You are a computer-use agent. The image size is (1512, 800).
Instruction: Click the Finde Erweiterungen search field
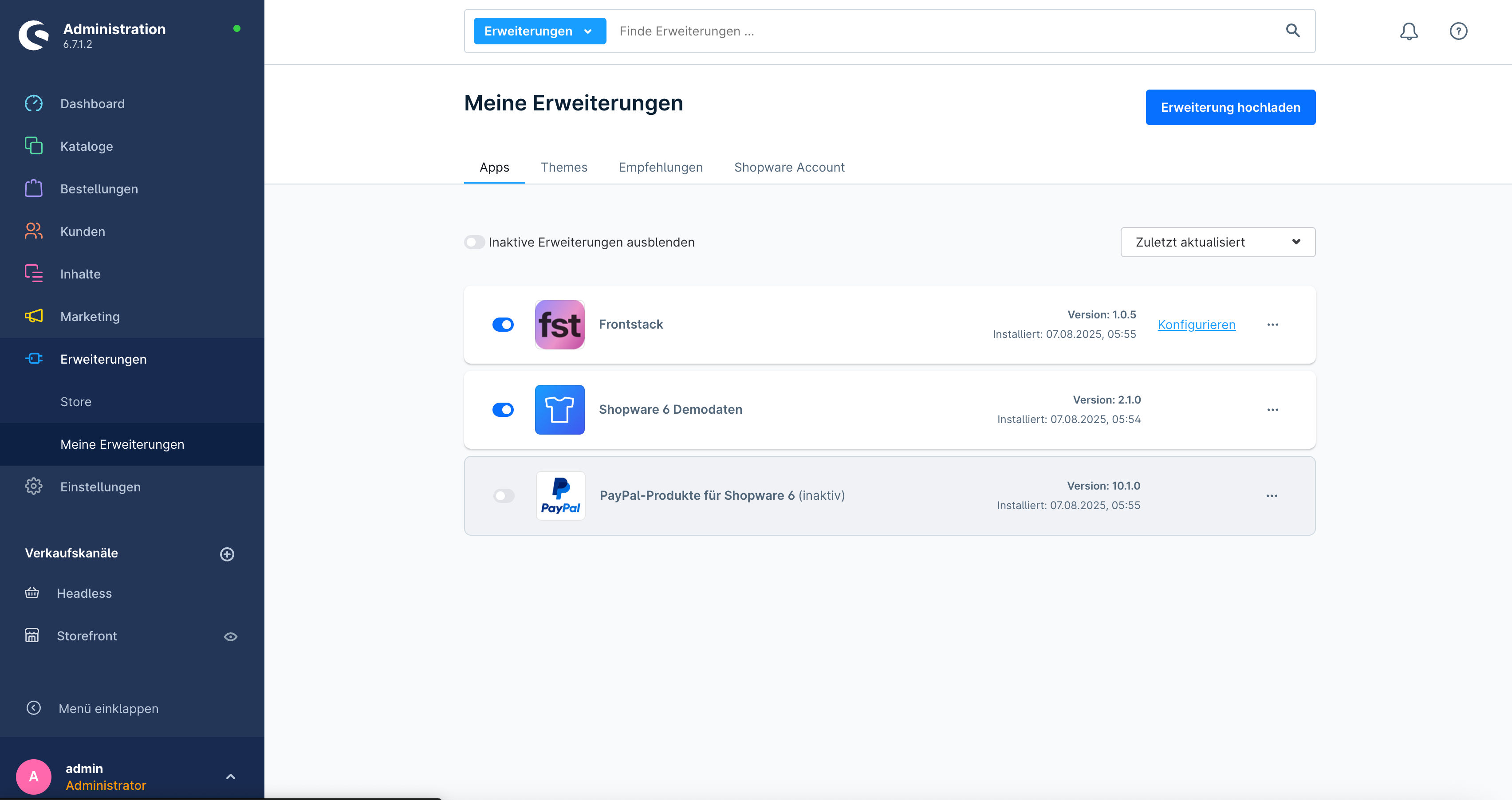[939, 31]
